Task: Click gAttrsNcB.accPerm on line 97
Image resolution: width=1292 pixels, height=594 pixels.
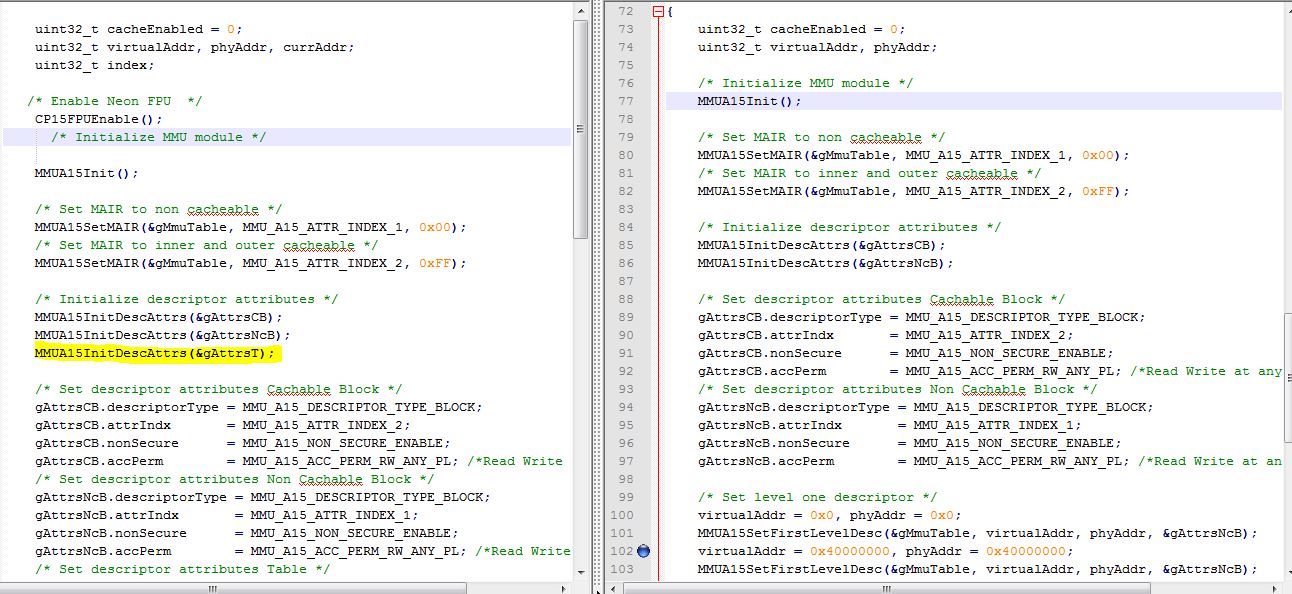Action: [x=766, y=461]
